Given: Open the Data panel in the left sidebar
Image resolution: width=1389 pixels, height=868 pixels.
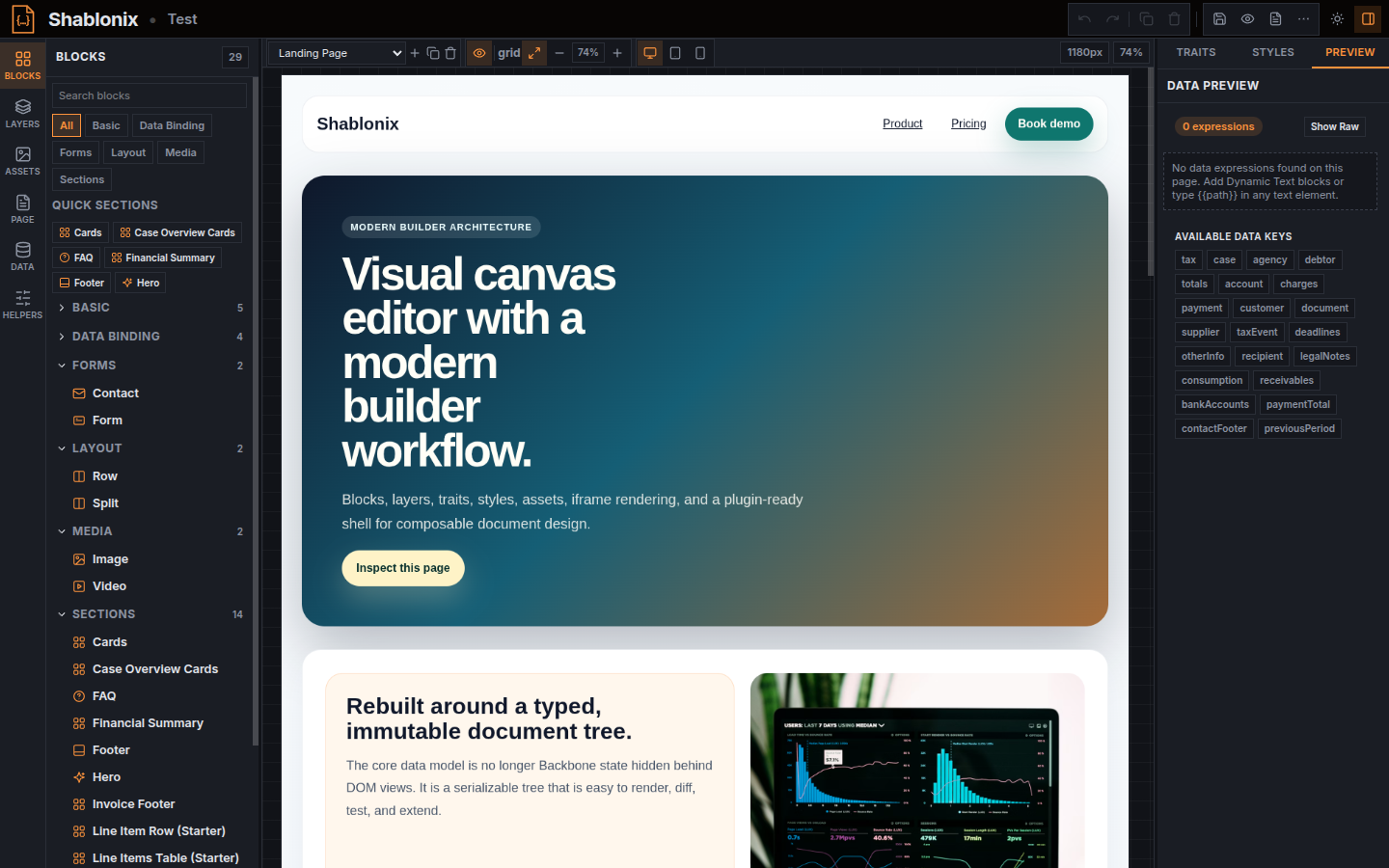Looking at the screenshot, I should click(22, 256).
